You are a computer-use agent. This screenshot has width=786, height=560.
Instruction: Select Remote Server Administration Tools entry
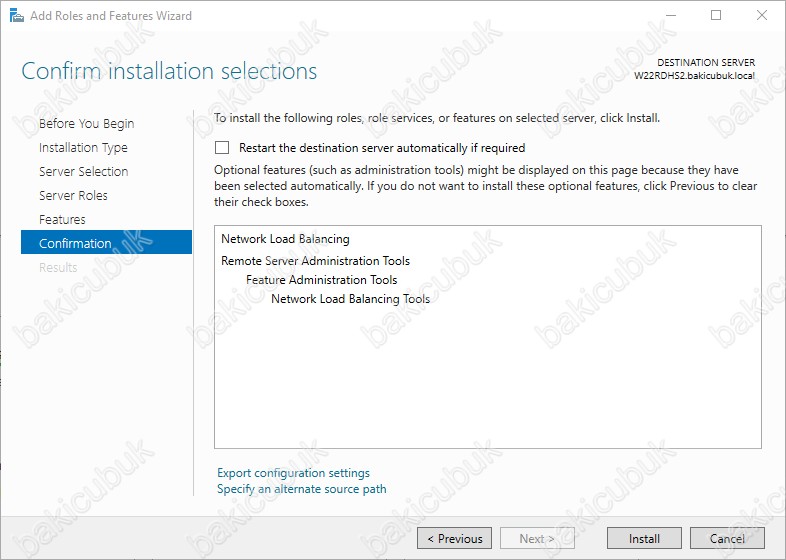tap(315, 261)
